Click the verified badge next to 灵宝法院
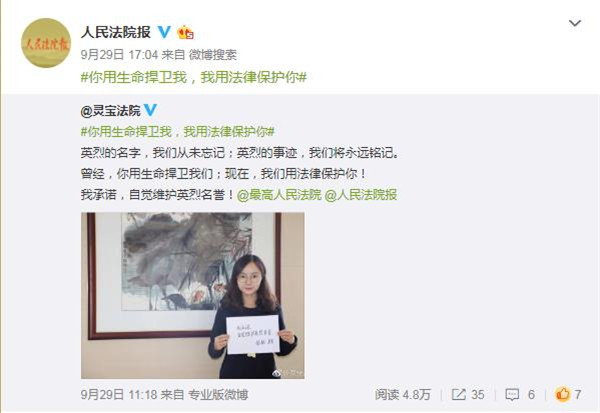The height and width of the screenshot is (413, 600). 150,110
